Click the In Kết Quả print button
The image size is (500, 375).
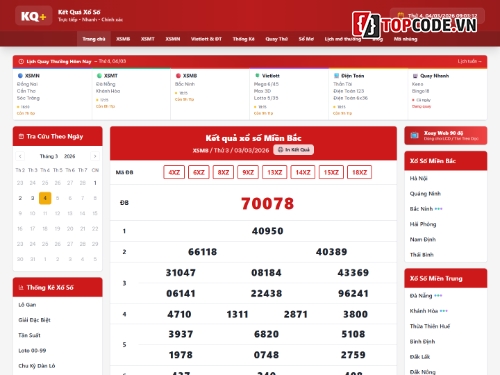point(294,150)
